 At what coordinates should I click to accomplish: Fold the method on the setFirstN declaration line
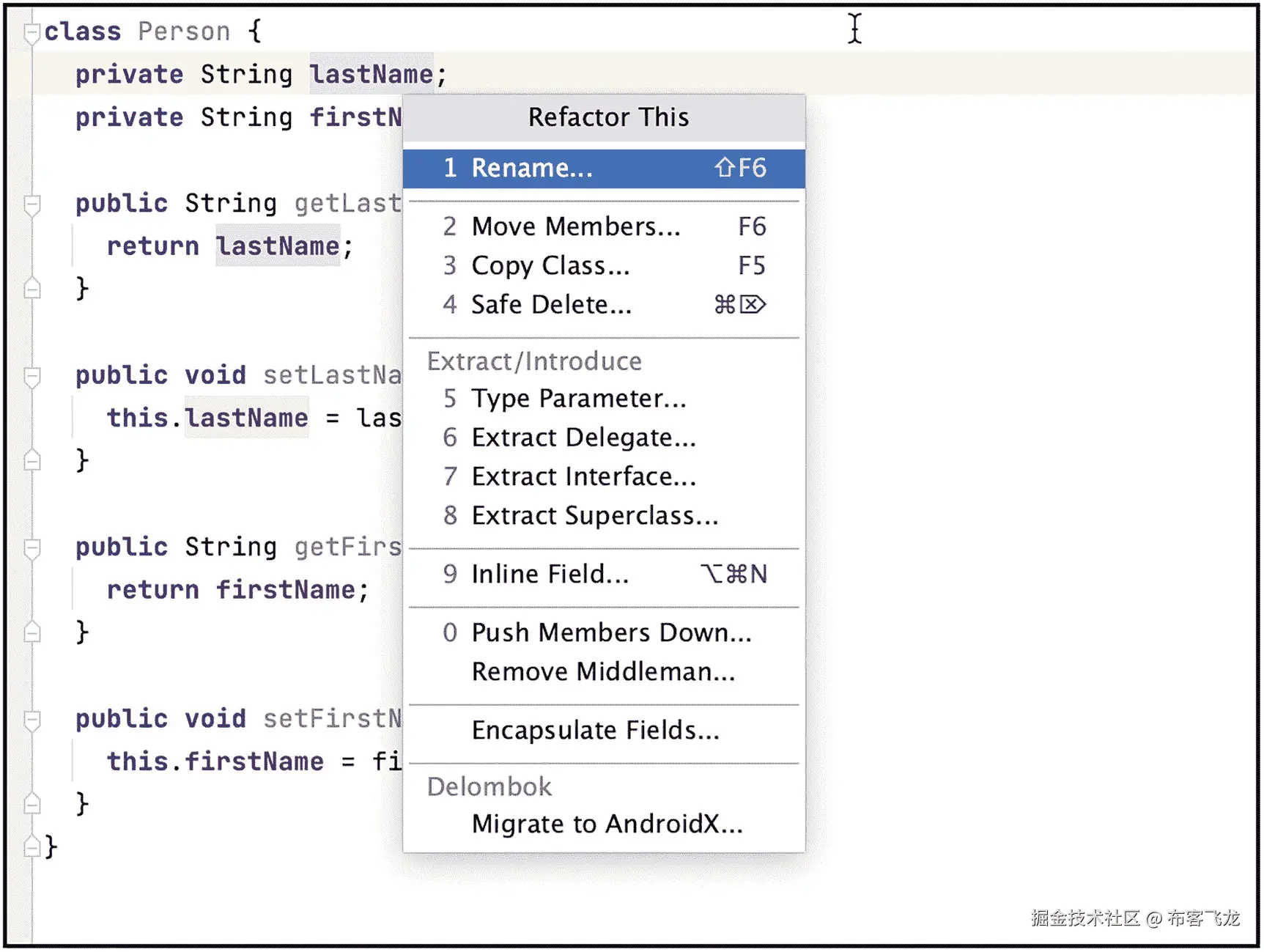pyautogui.click(x=32, y=720)
